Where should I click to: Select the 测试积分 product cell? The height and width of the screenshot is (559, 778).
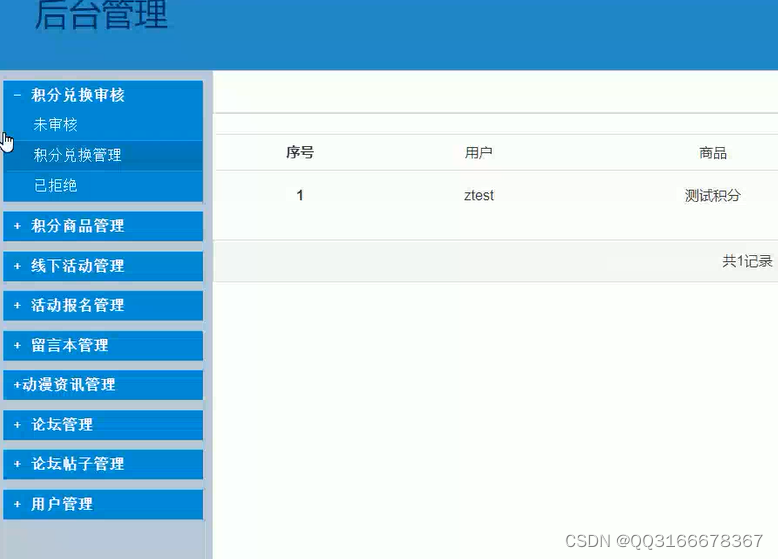coord(713,195)
